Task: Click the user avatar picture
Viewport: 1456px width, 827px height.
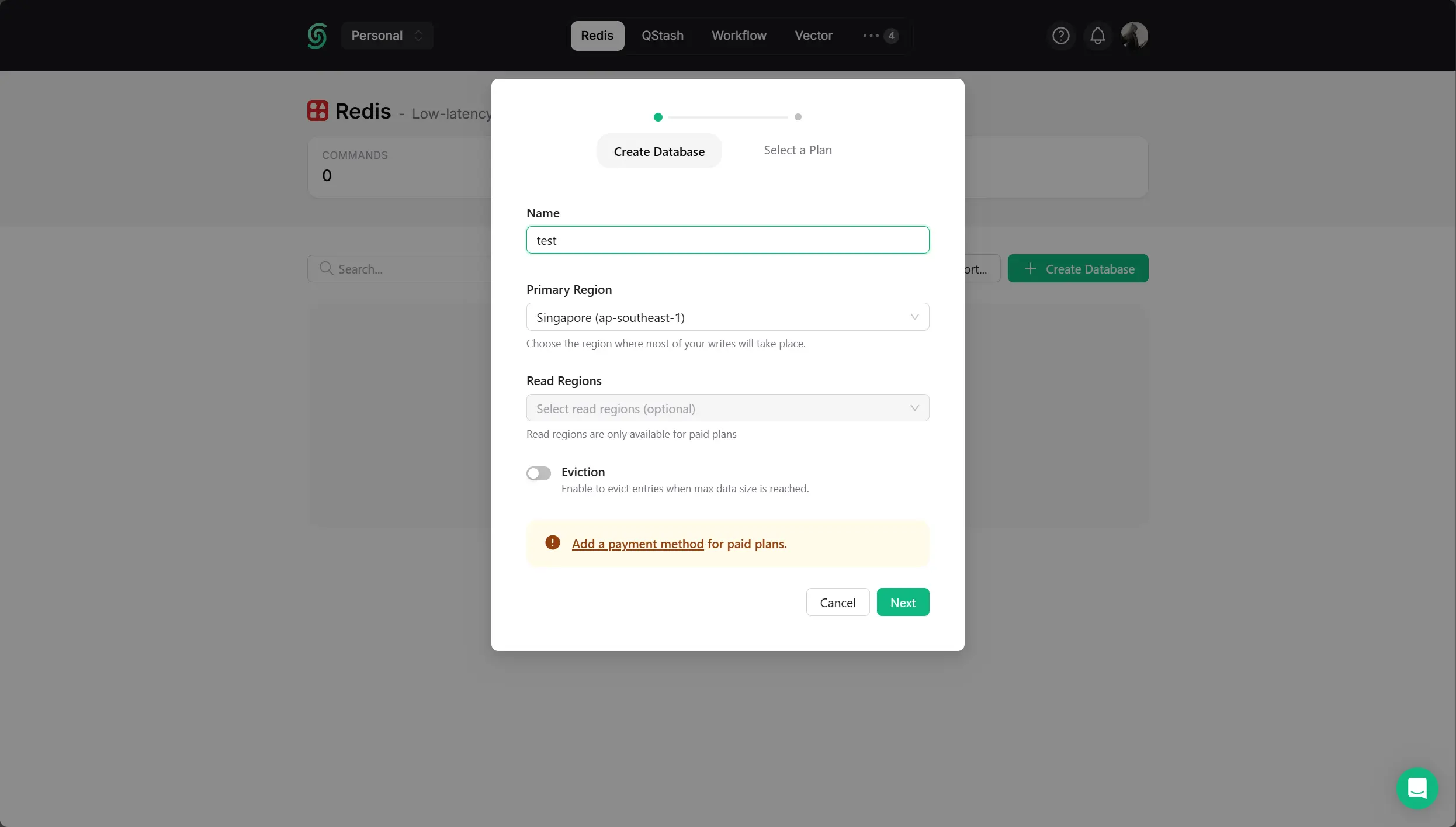Action: click(1134, 36)
